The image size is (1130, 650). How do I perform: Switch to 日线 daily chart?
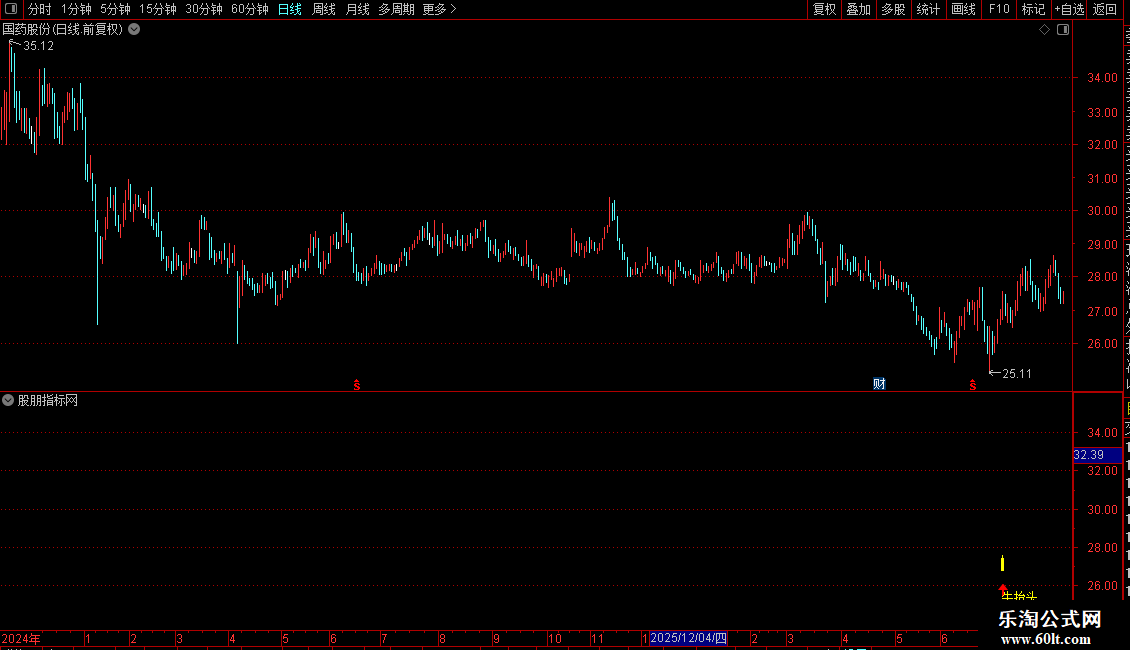click(290, 9)
